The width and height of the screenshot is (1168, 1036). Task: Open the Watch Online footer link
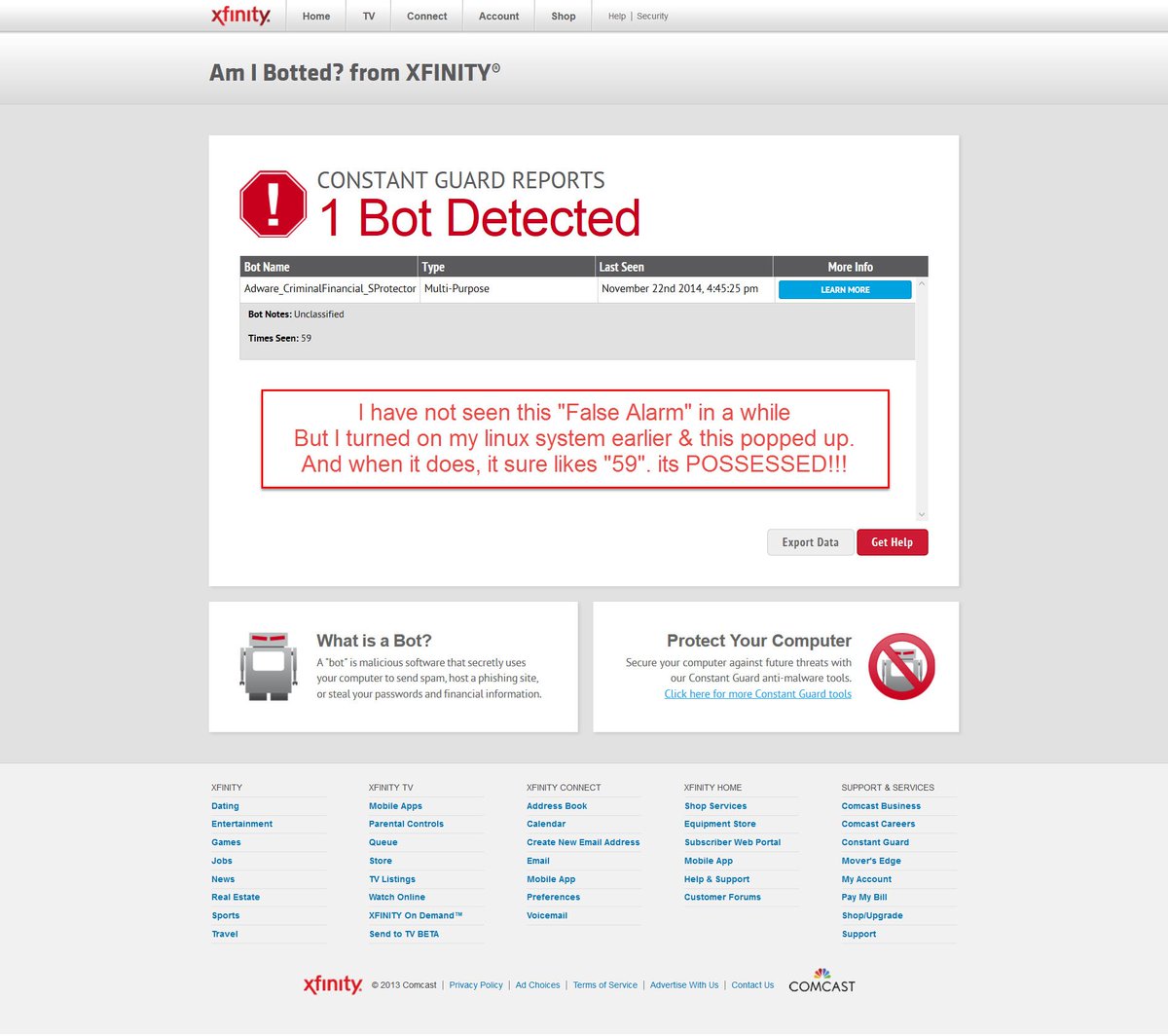[397, 898]
